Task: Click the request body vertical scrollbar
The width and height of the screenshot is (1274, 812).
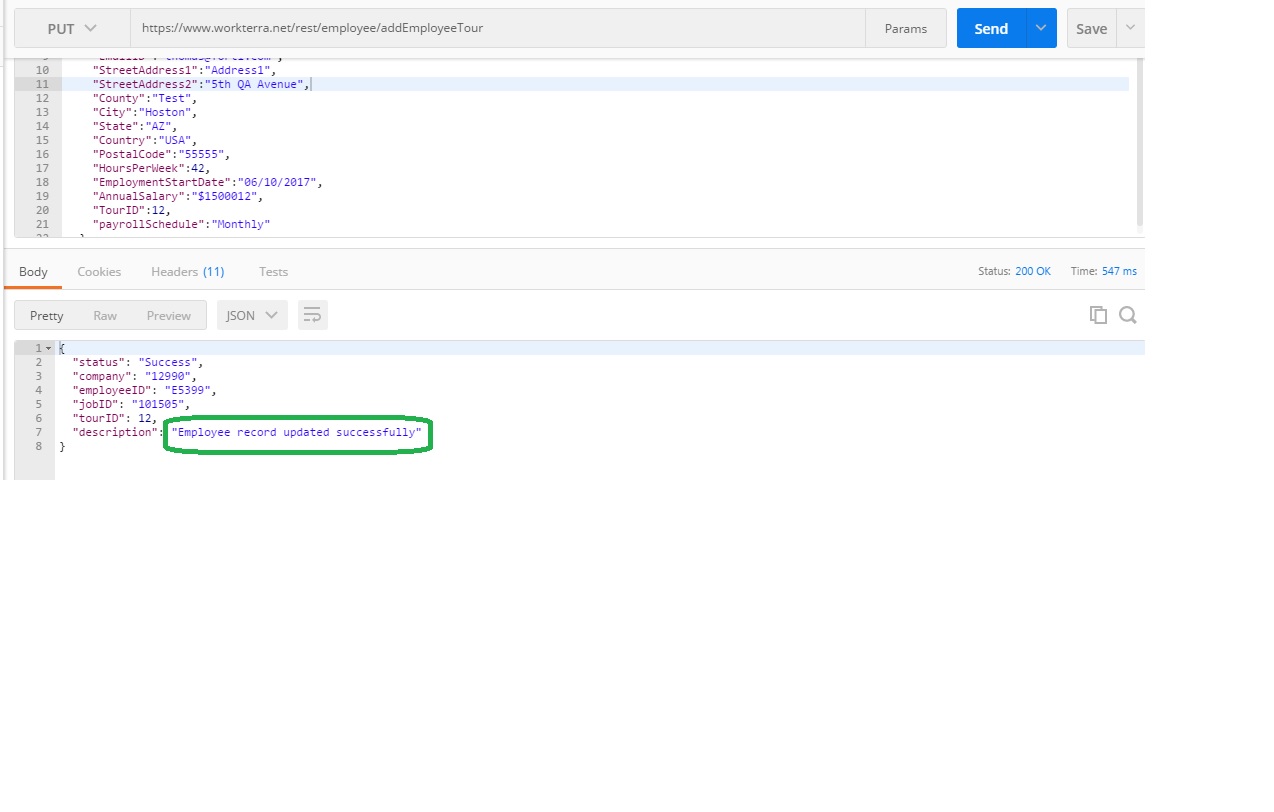Action: coord(1138,140)
